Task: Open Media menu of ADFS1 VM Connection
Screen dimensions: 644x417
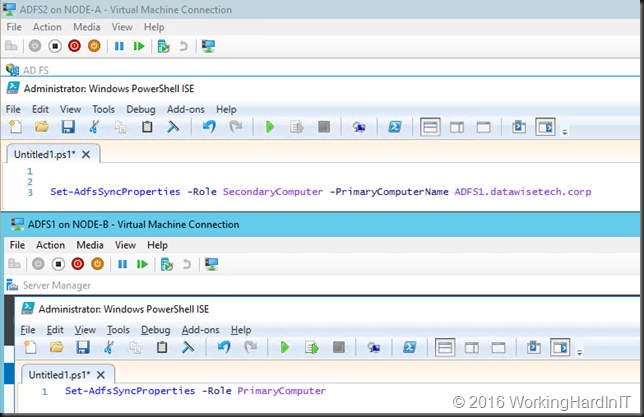Action: pos(90,245)
